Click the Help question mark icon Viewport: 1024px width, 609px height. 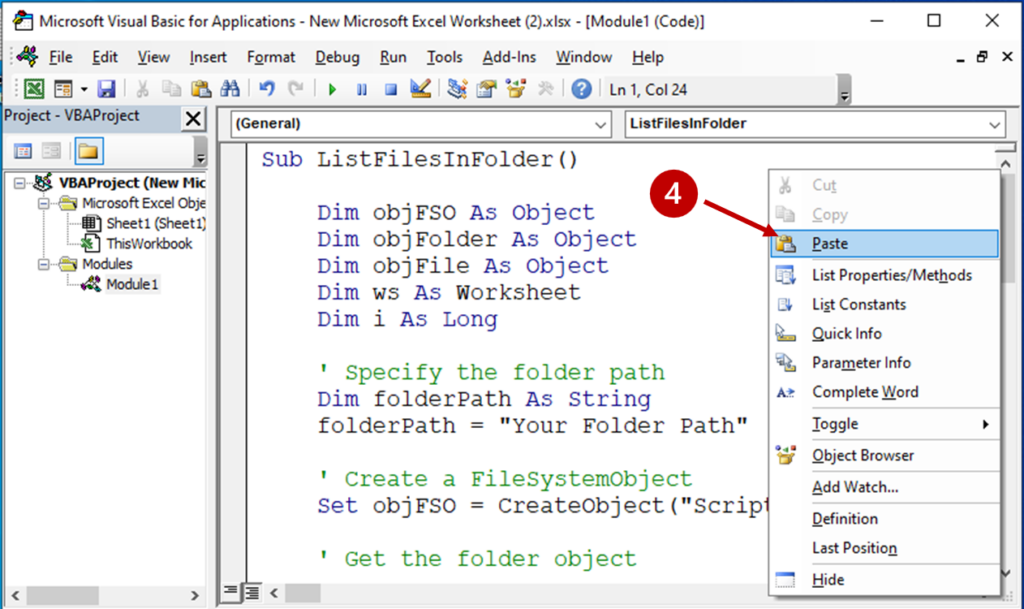[582, 88]
